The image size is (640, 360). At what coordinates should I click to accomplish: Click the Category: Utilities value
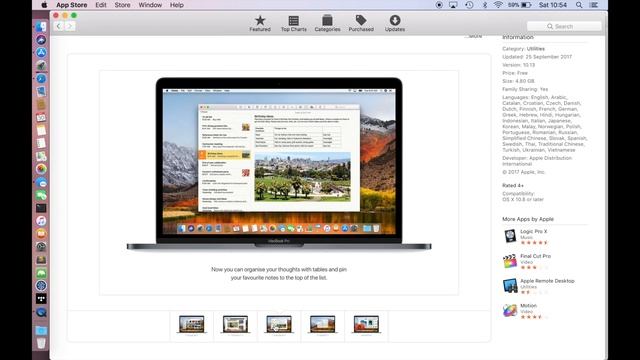point(536,49)
